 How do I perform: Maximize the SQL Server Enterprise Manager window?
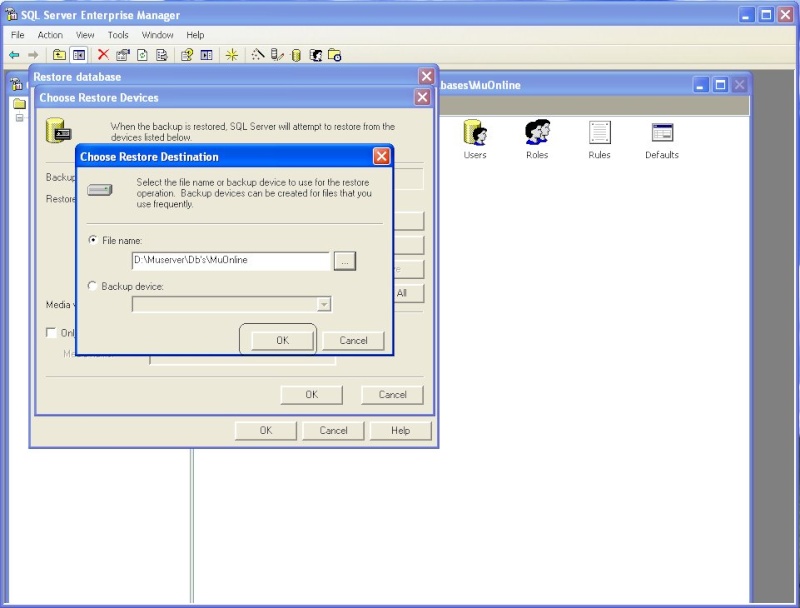[x=766, y=15]
